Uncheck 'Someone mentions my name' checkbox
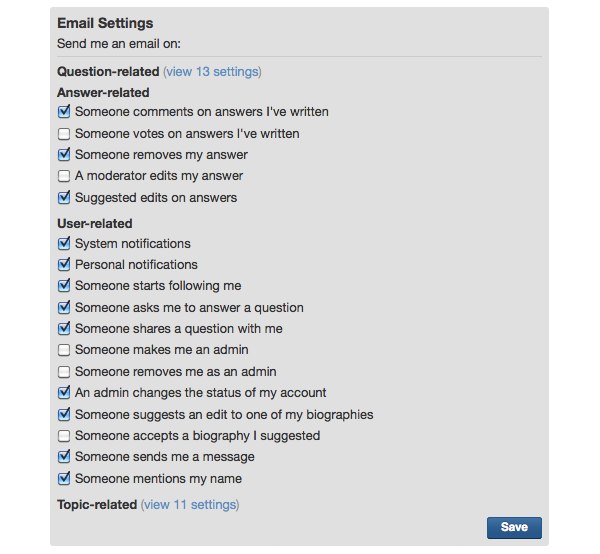 pos(65,479)
